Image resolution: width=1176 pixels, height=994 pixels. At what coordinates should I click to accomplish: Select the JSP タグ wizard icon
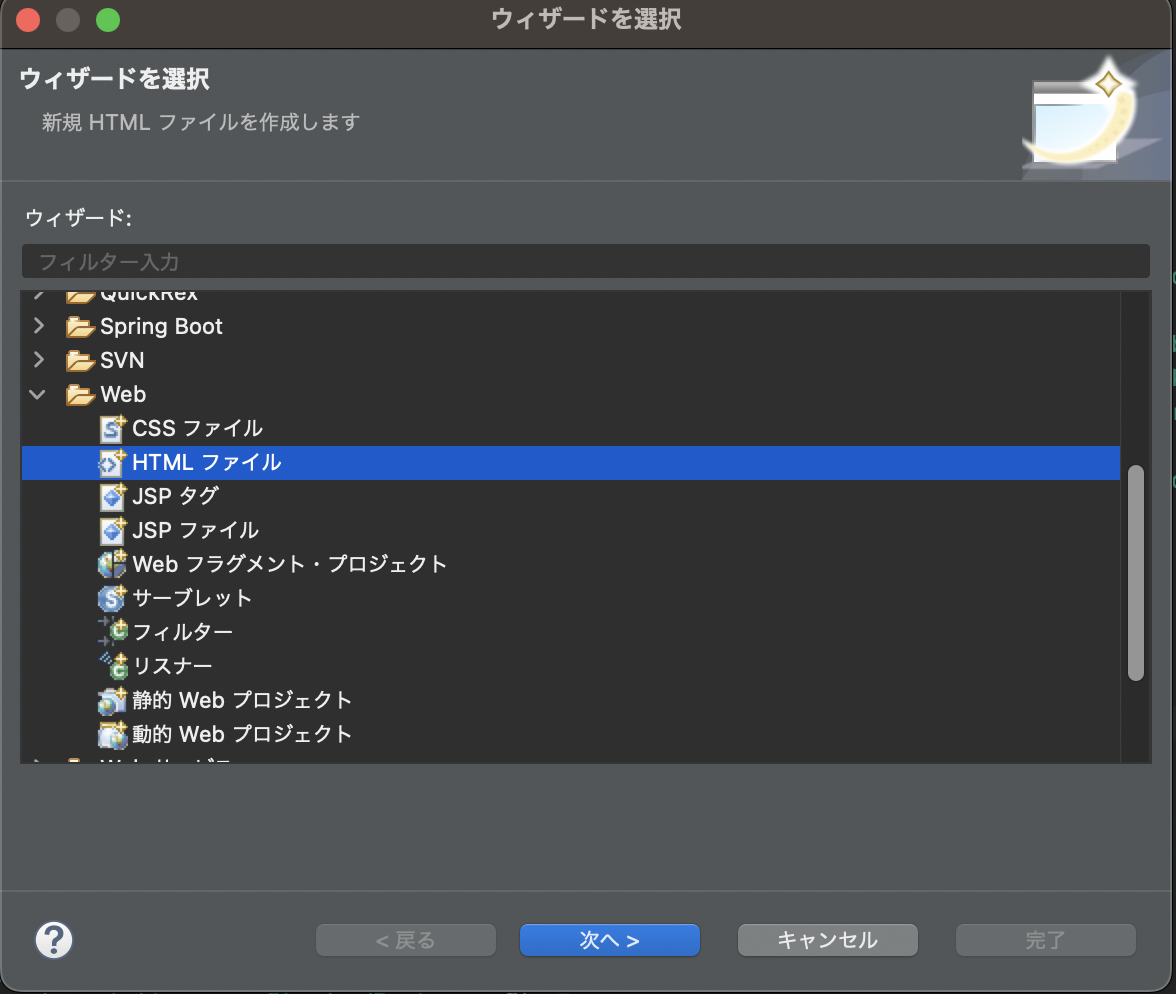coord(111,496)
